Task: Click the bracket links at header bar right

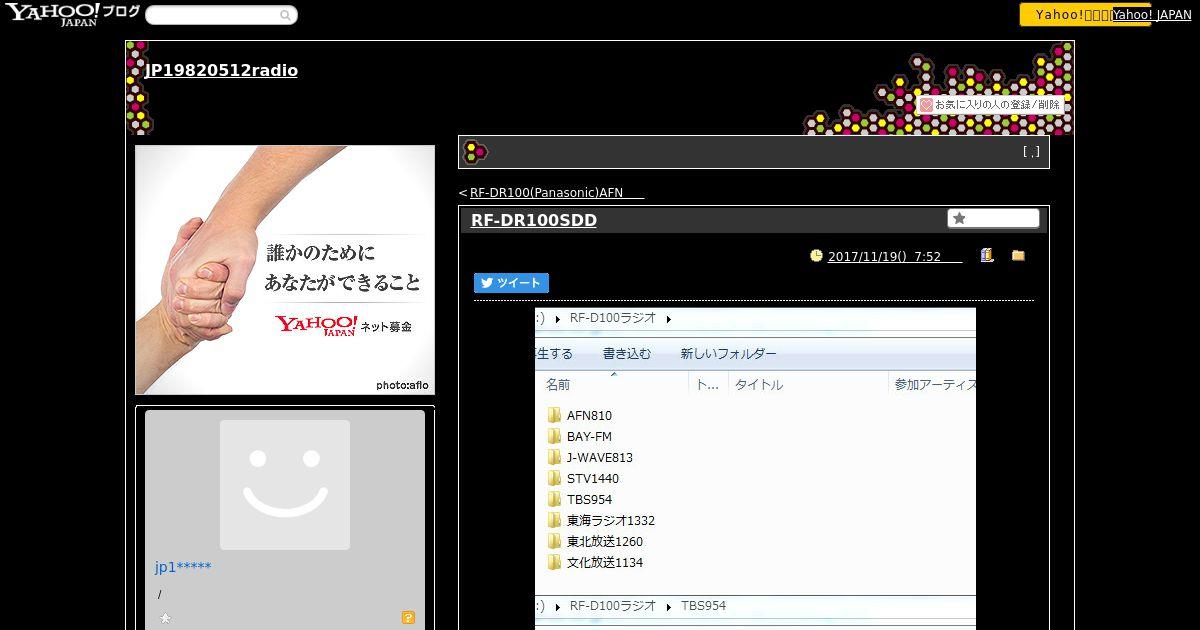Action: click(1031, 152)
